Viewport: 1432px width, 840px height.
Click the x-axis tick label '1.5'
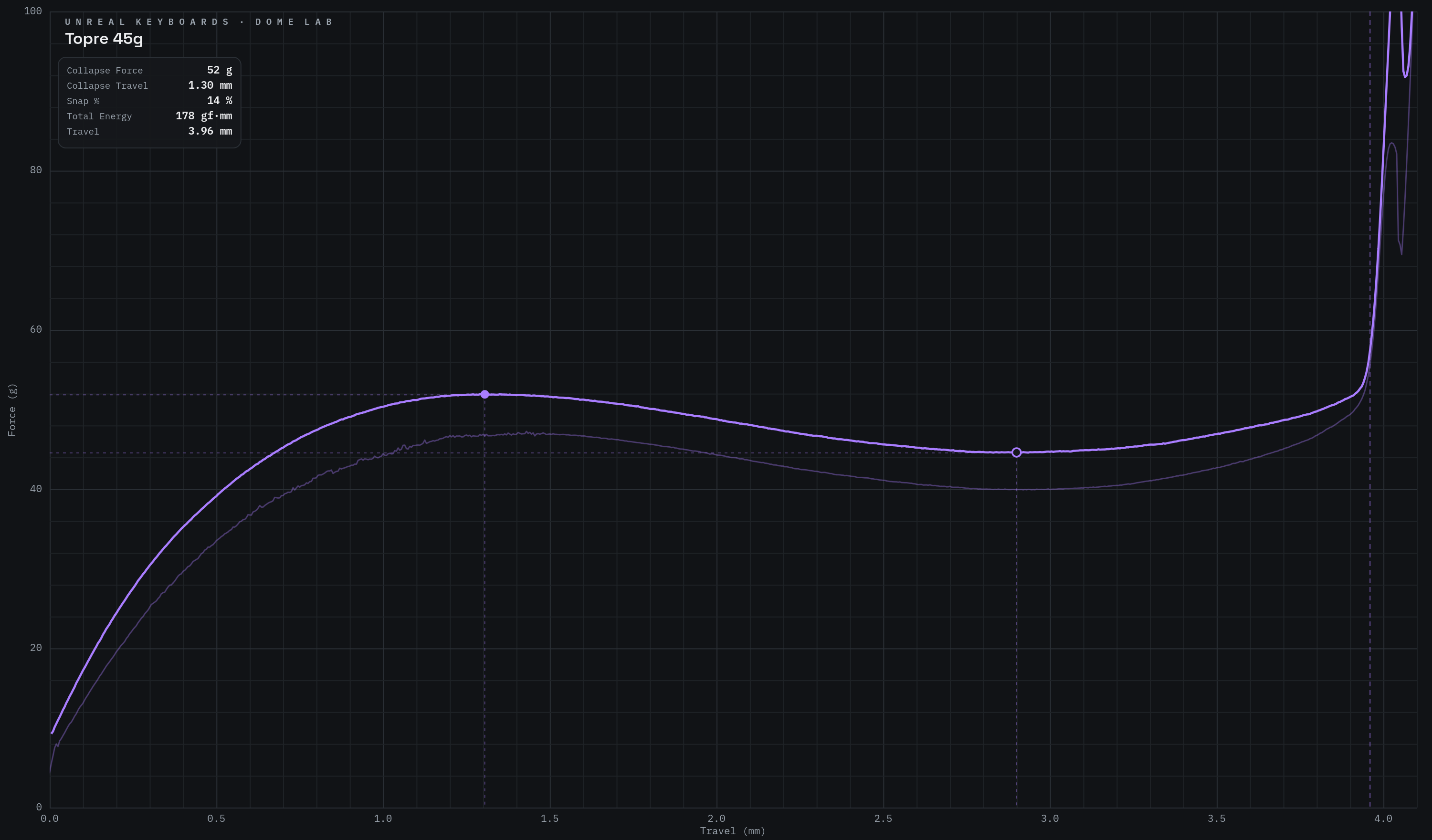pyautogui.click(x=549, y=819)
